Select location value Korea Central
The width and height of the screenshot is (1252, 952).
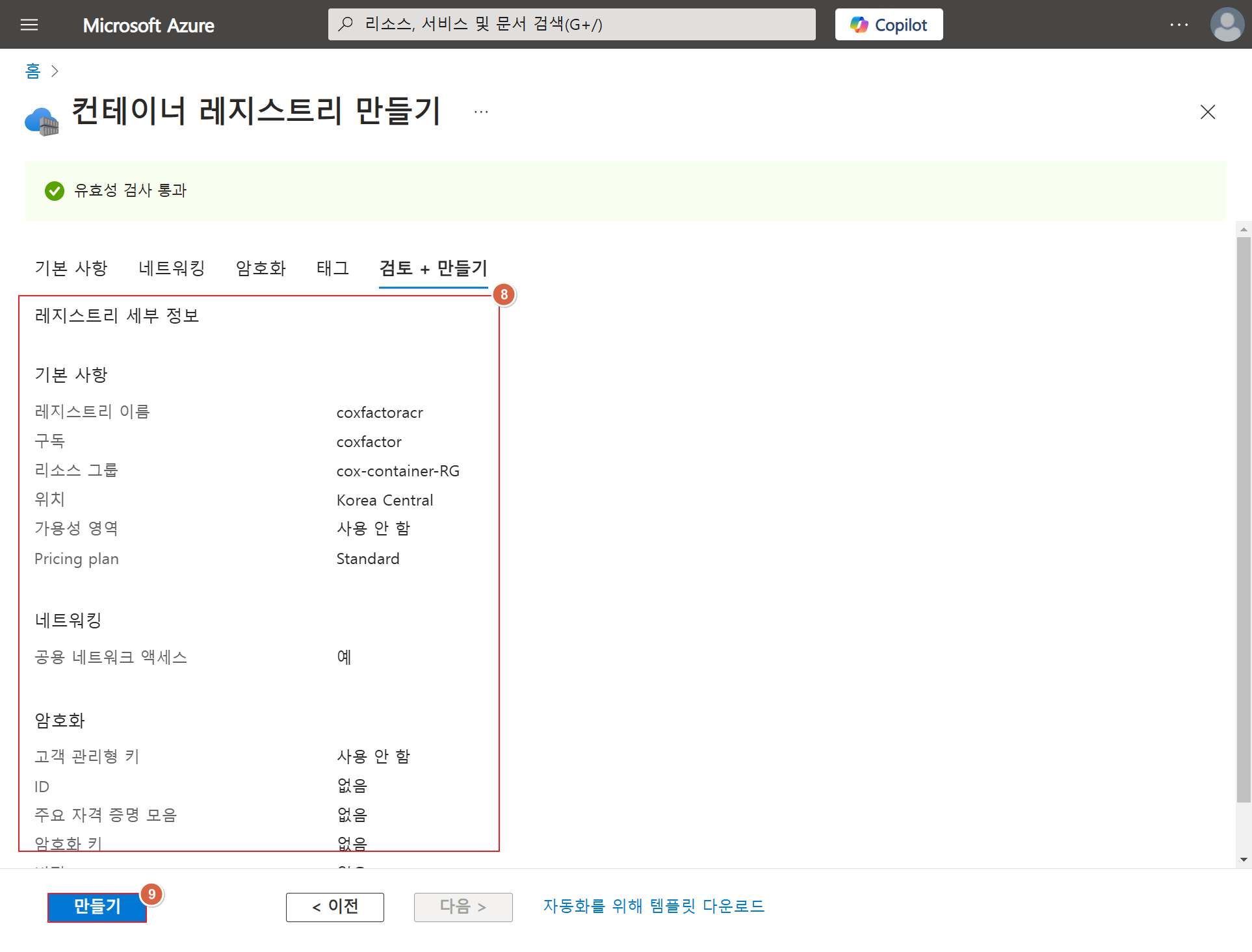[x=384, y=500]
